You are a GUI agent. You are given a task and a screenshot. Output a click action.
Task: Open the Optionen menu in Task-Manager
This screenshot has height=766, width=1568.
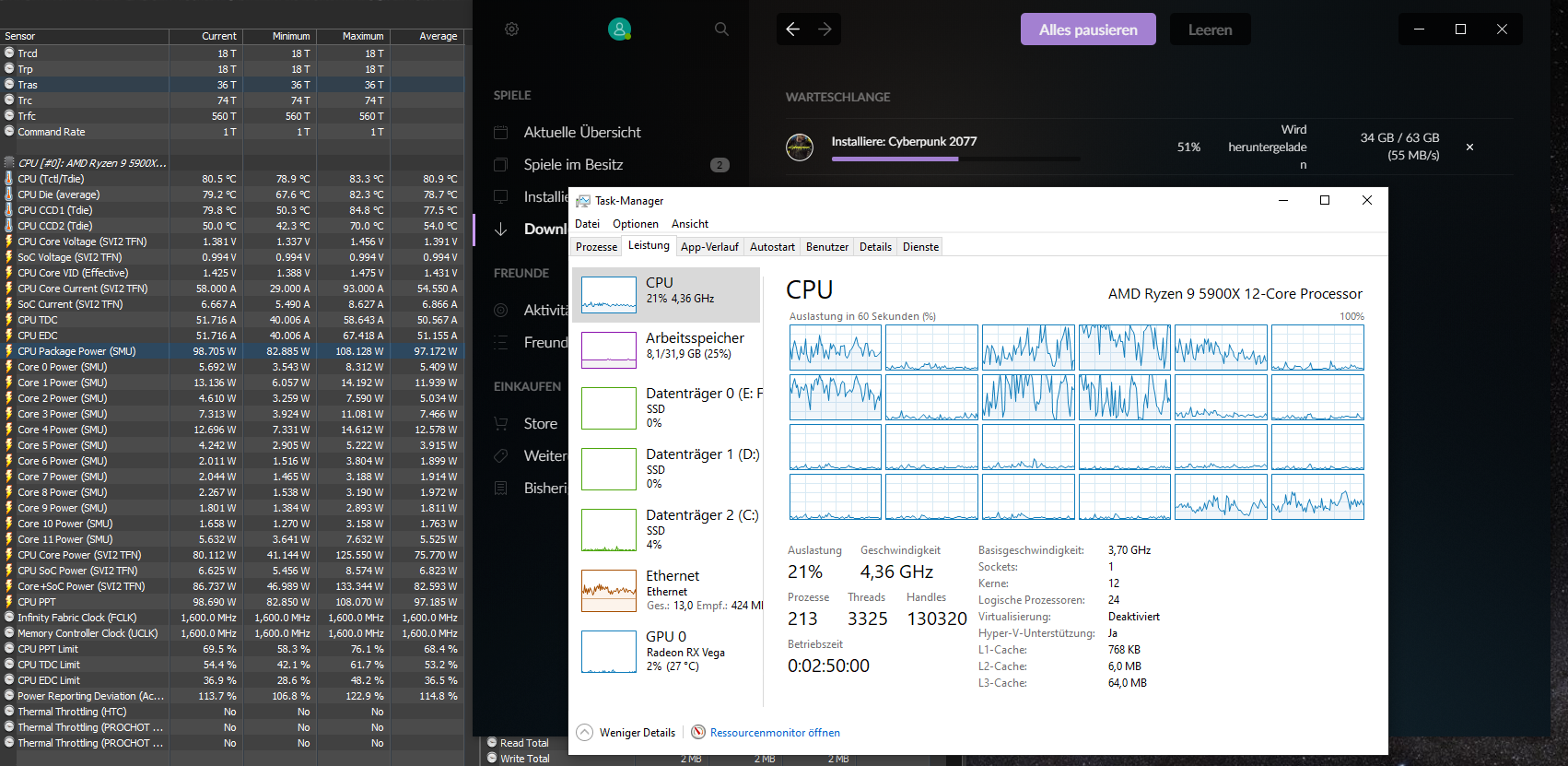point(636,224)
